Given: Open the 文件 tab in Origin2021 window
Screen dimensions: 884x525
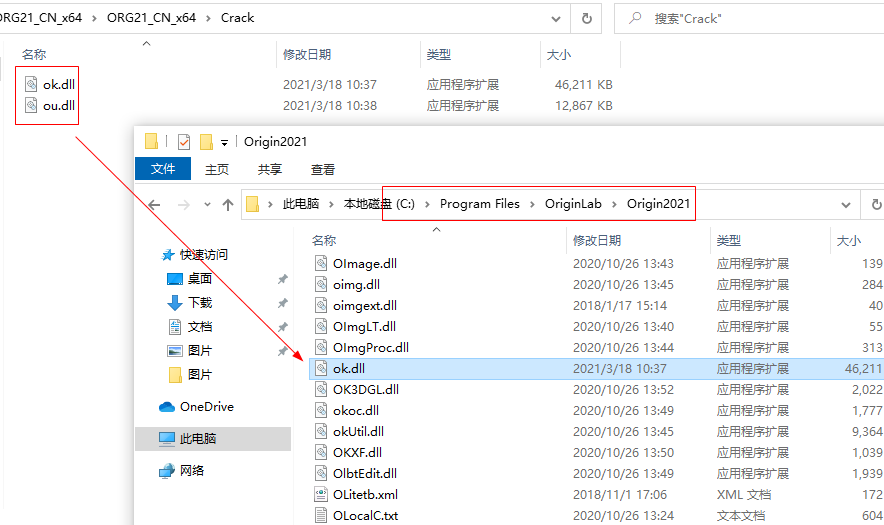Looking at the screenshot, I should 163,169.
